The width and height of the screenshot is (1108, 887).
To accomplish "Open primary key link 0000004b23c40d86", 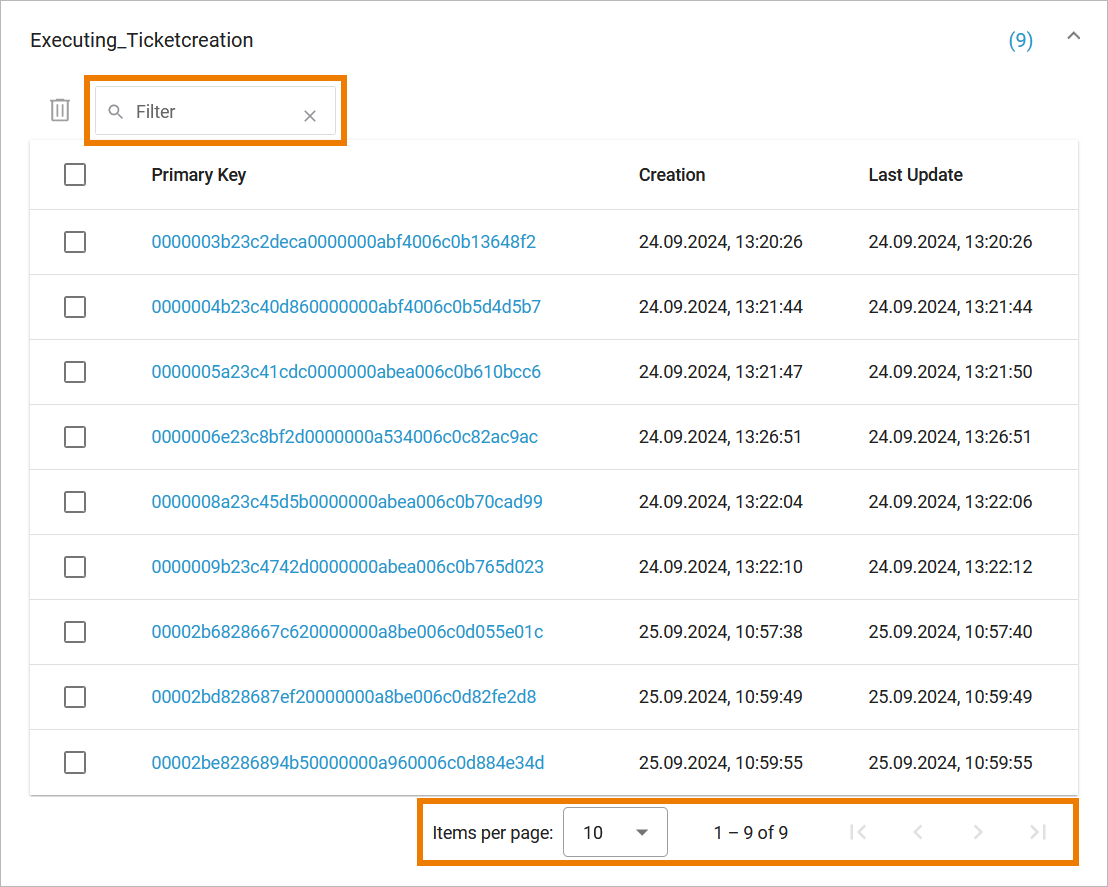I will pos(346,307).
